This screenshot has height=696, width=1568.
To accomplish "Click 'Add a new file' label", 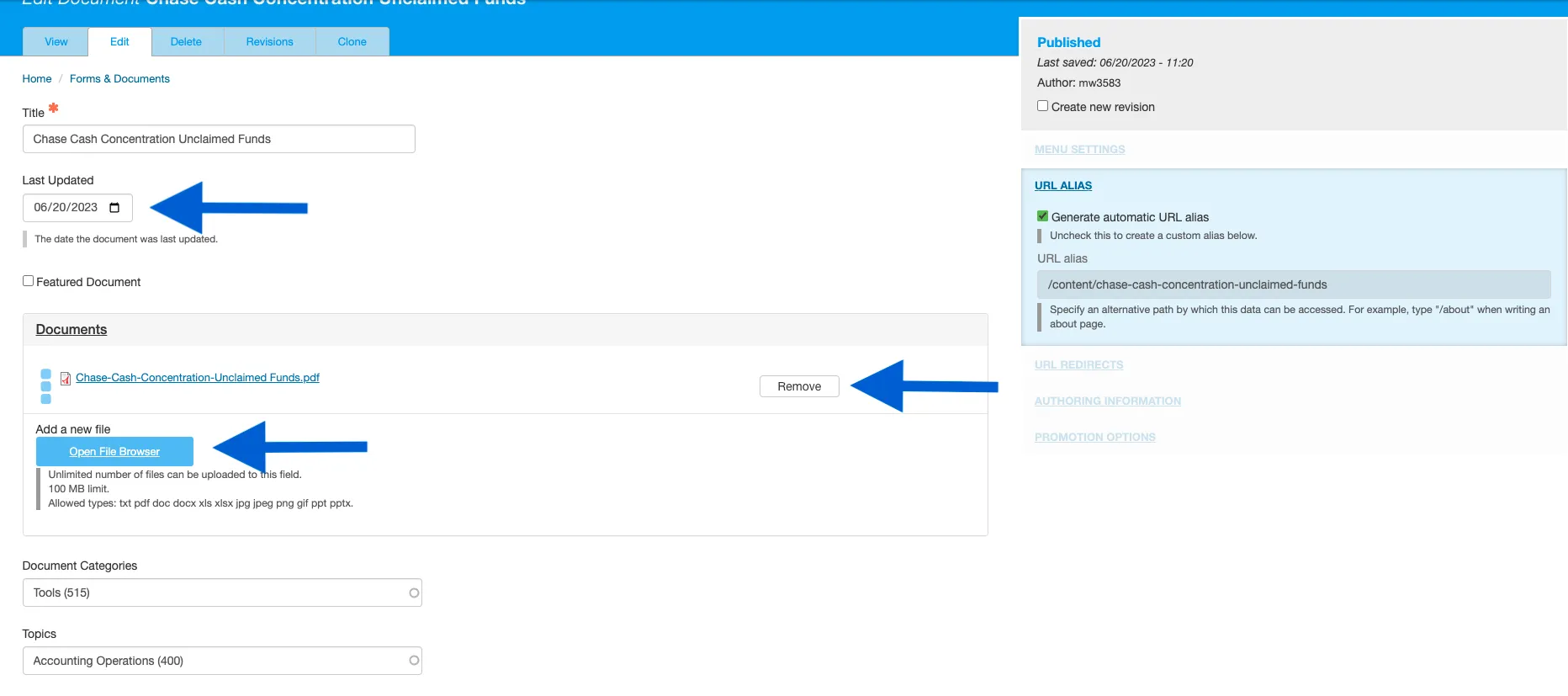I will [73, 429].
